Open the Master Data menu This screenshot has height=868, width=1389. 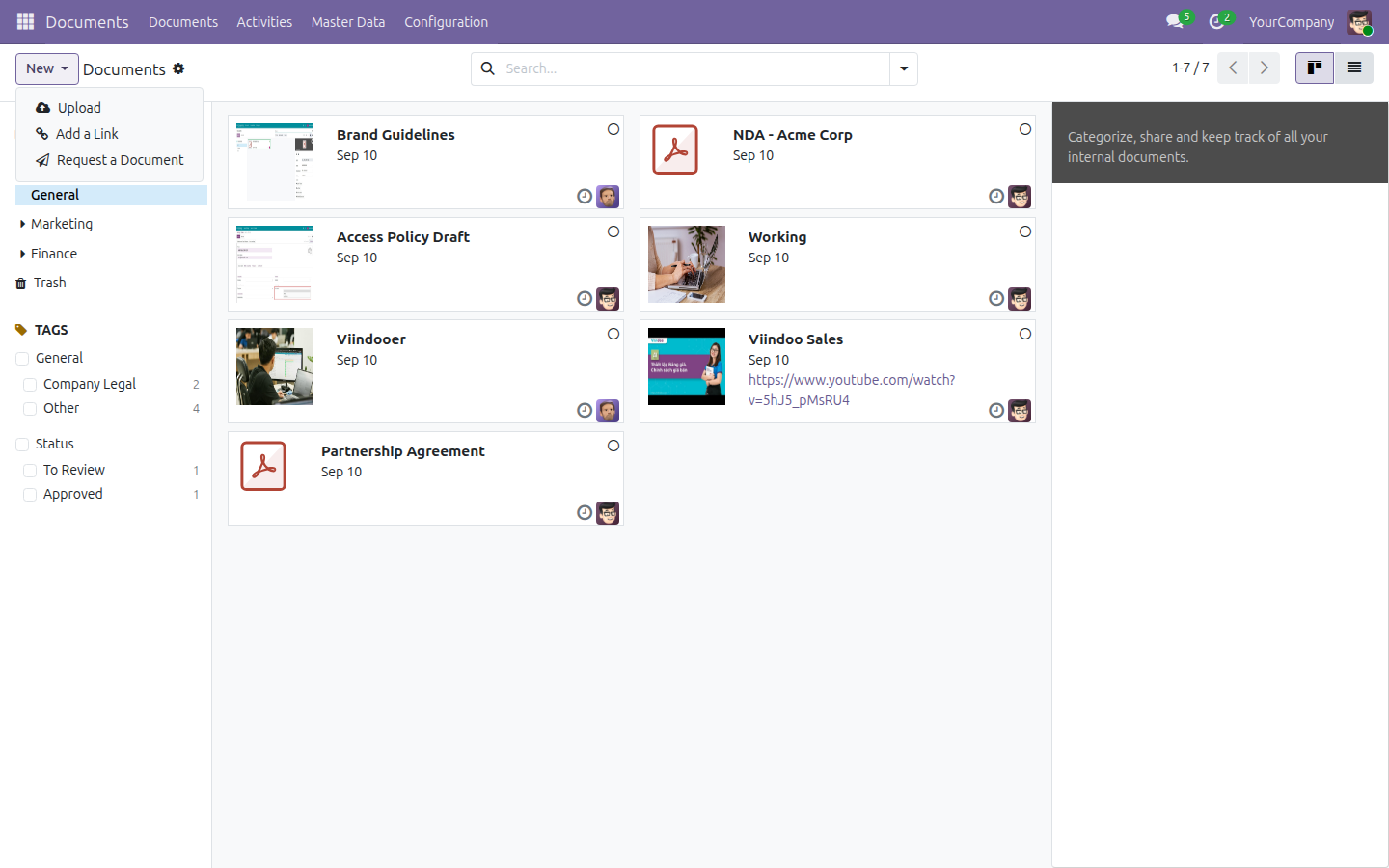tap(348, 21)
